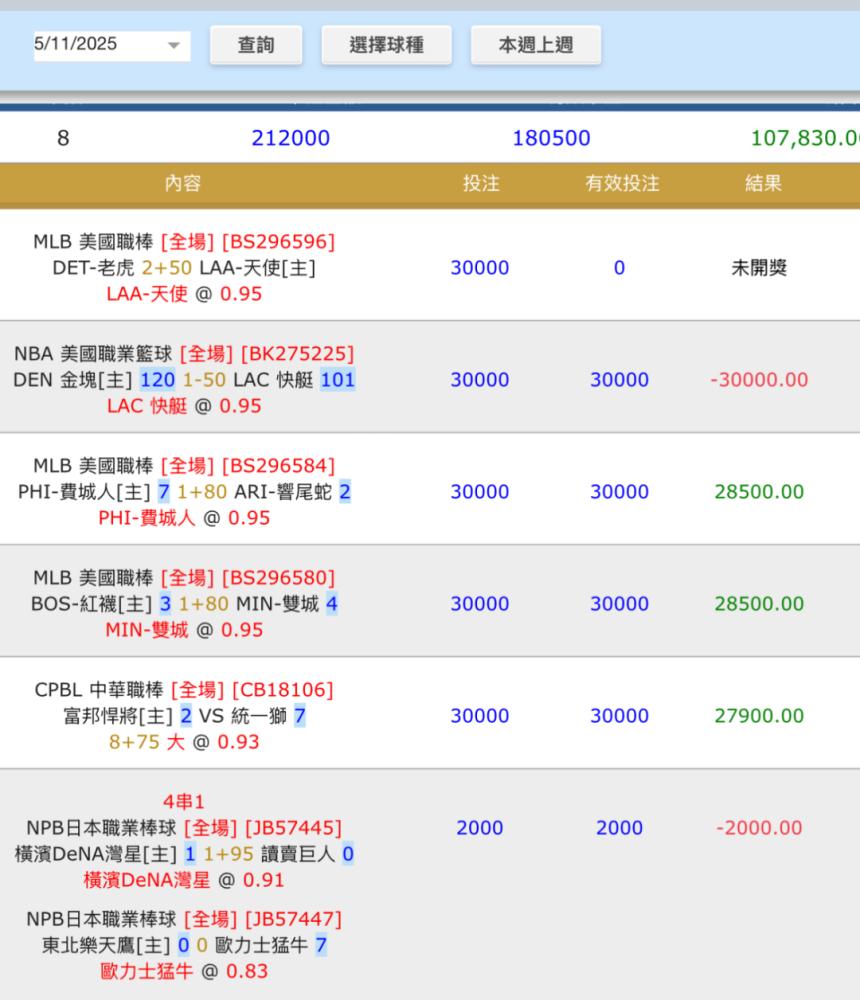860x1000 pixels.
Task: Click the valid bet 2000 in the 4串1 row
Action: 619,828
